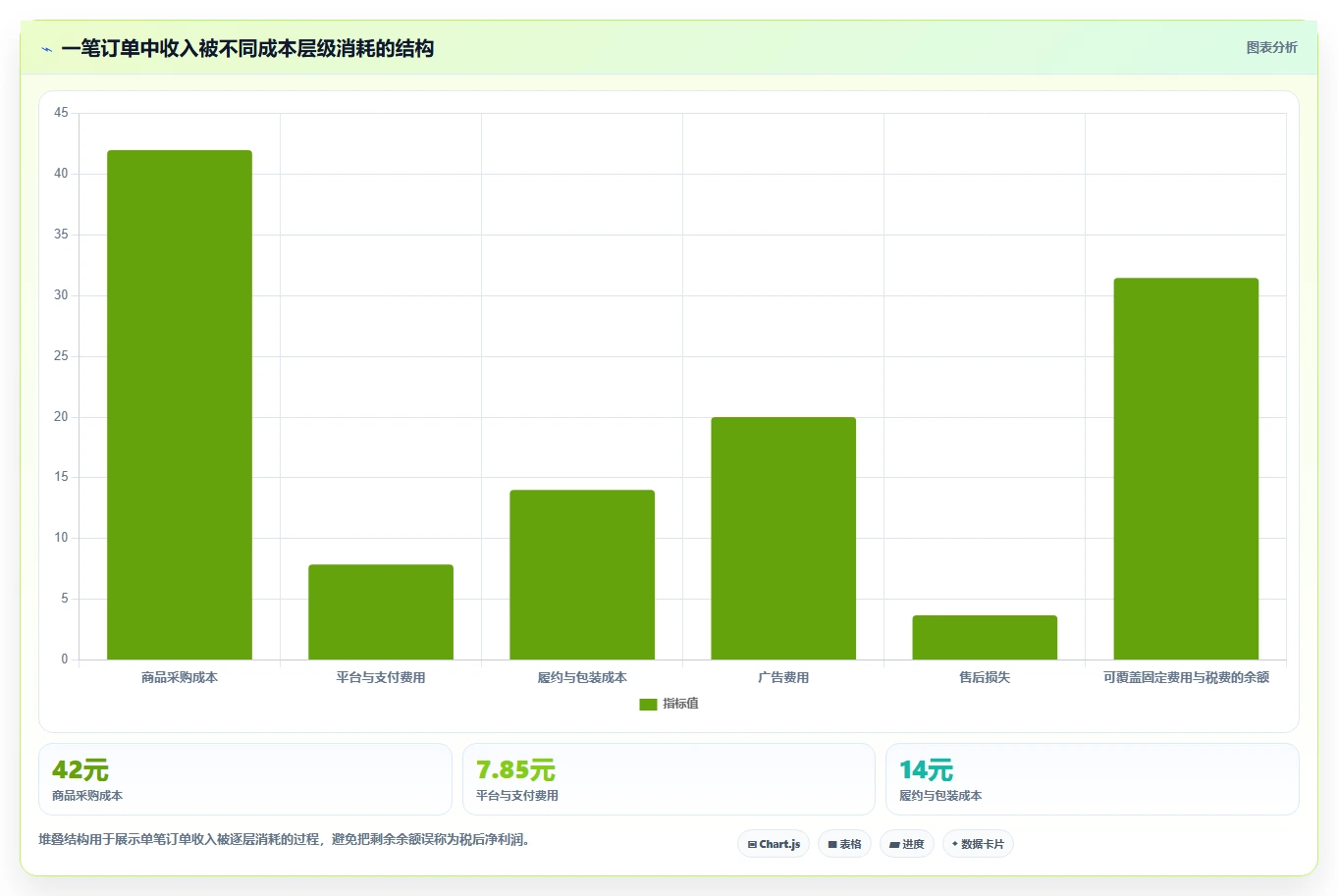Open the 14元 履约与包装成本 data card
Viewport: 1338px width, 896px height.
click(1093, 779)
